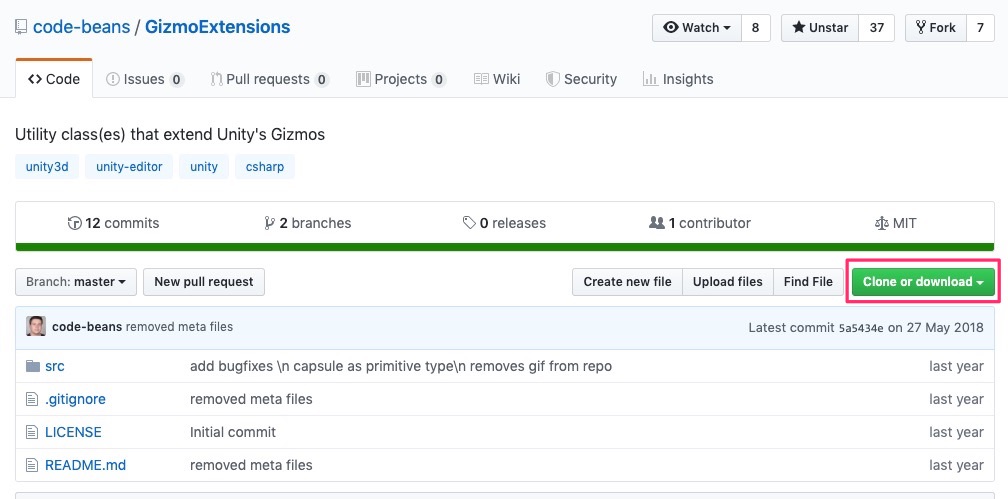Screen dimensions: 1008x499
Task: View the 8 watchers count
Action: click(755, 28)
